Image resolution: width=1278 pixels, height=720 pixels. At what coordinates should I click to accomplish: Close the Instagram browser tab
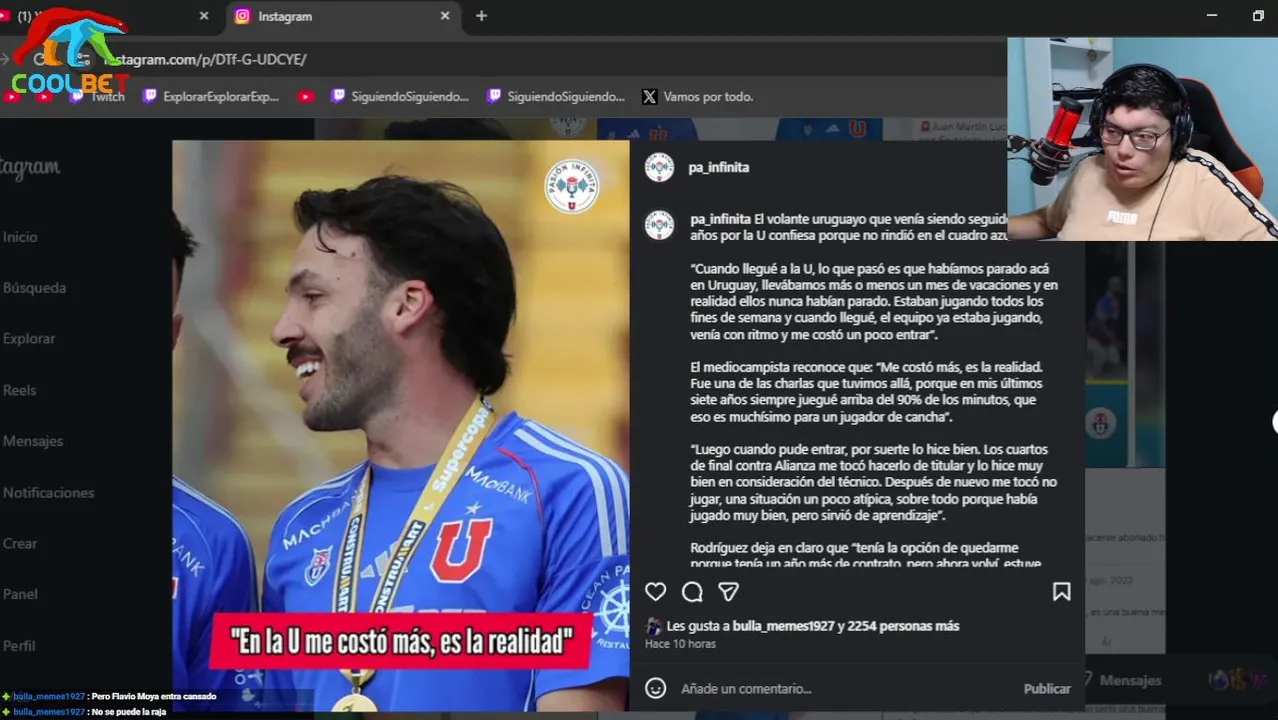[445, 16]
